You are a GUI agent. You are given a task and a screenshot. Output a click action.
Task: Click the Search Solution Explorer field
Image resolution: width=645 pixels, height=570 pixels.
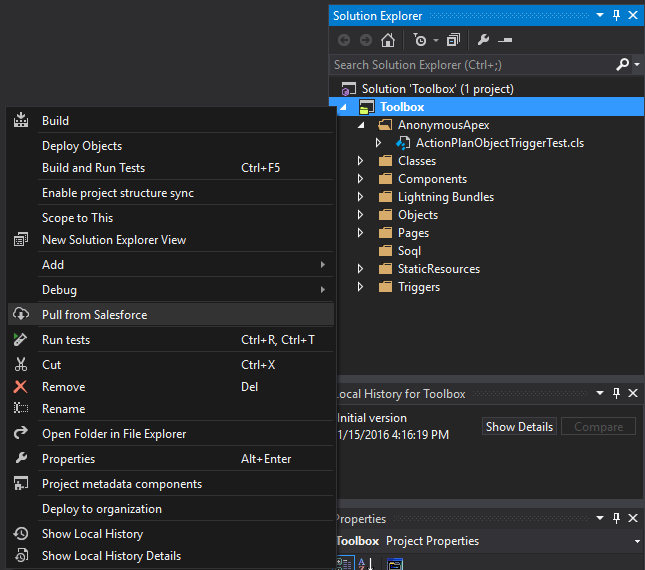point(470,65)
